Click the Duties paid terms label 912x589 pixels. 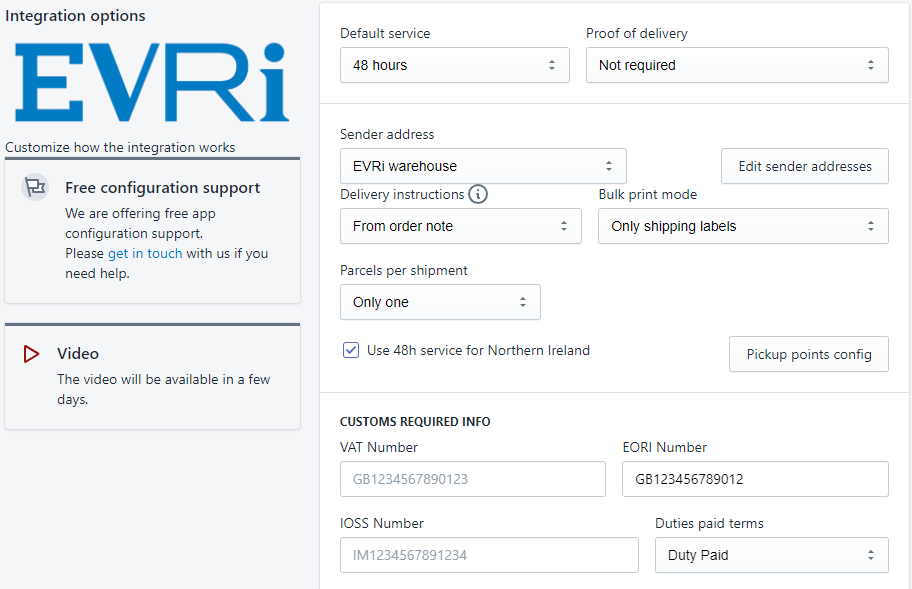pos(709,523)
